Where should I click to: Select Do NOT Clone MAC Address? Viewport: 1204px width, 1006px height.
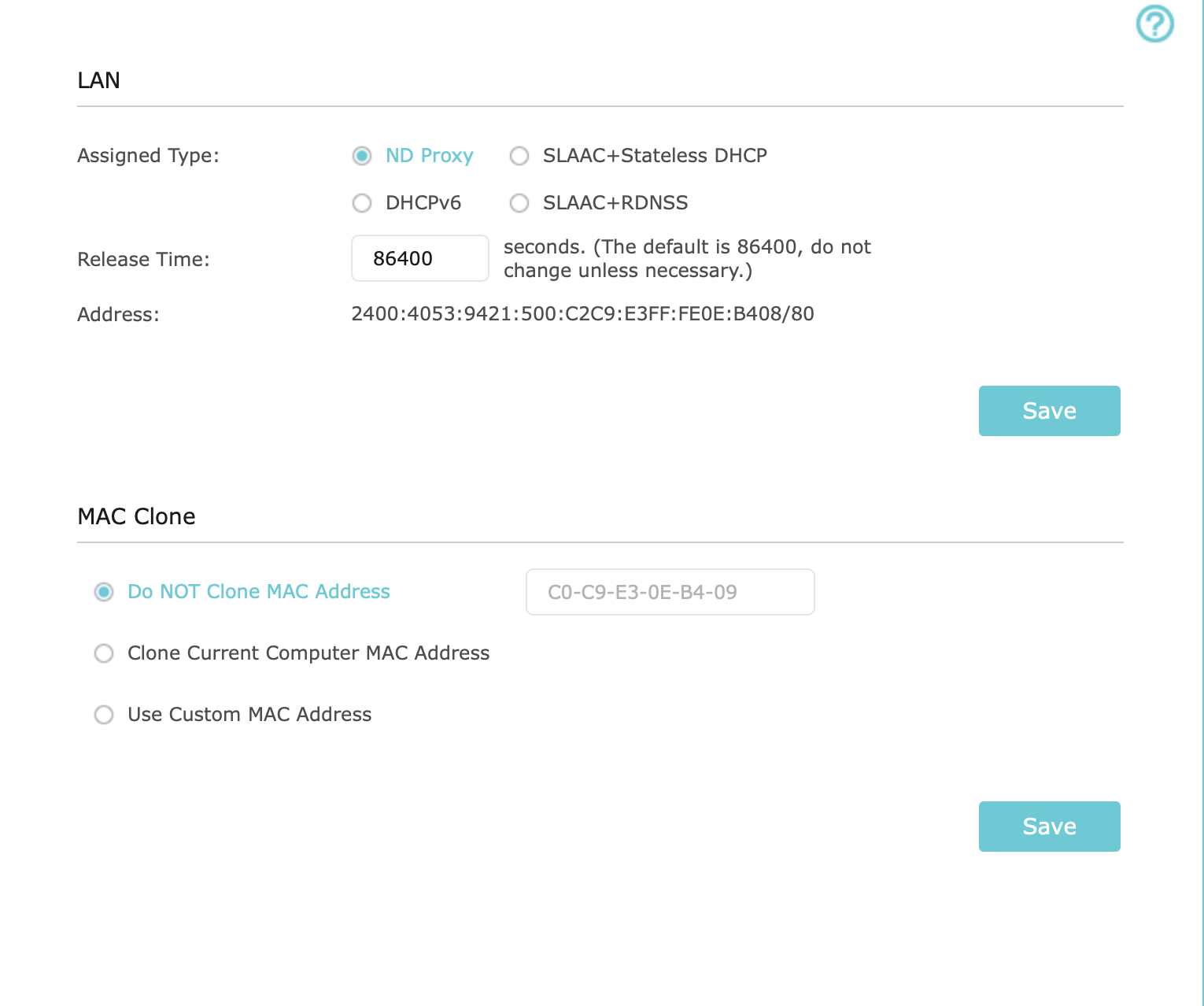(104, 592)
